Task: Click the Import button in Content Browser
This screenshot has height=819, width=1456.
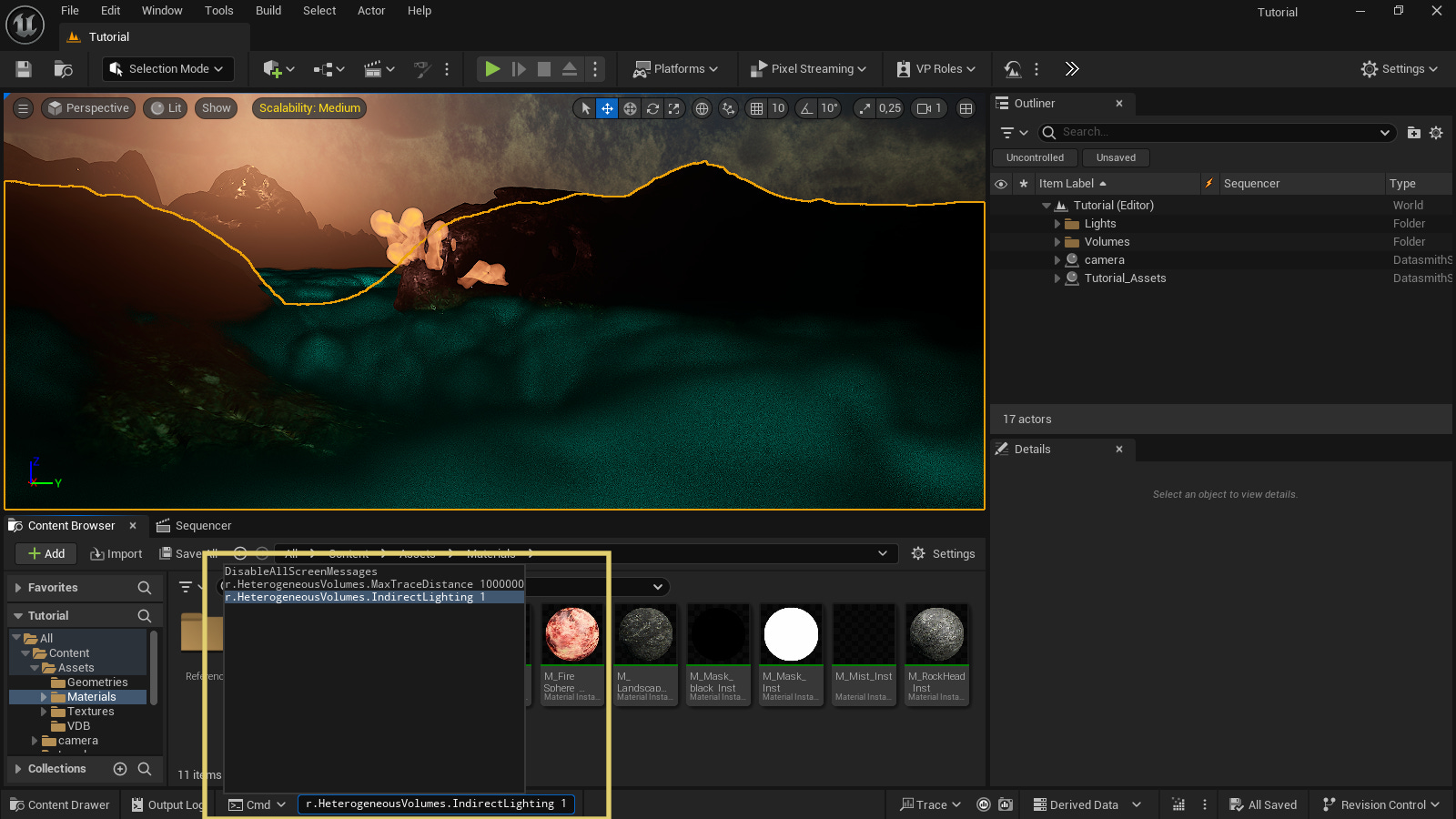Action: coord(116,553)
